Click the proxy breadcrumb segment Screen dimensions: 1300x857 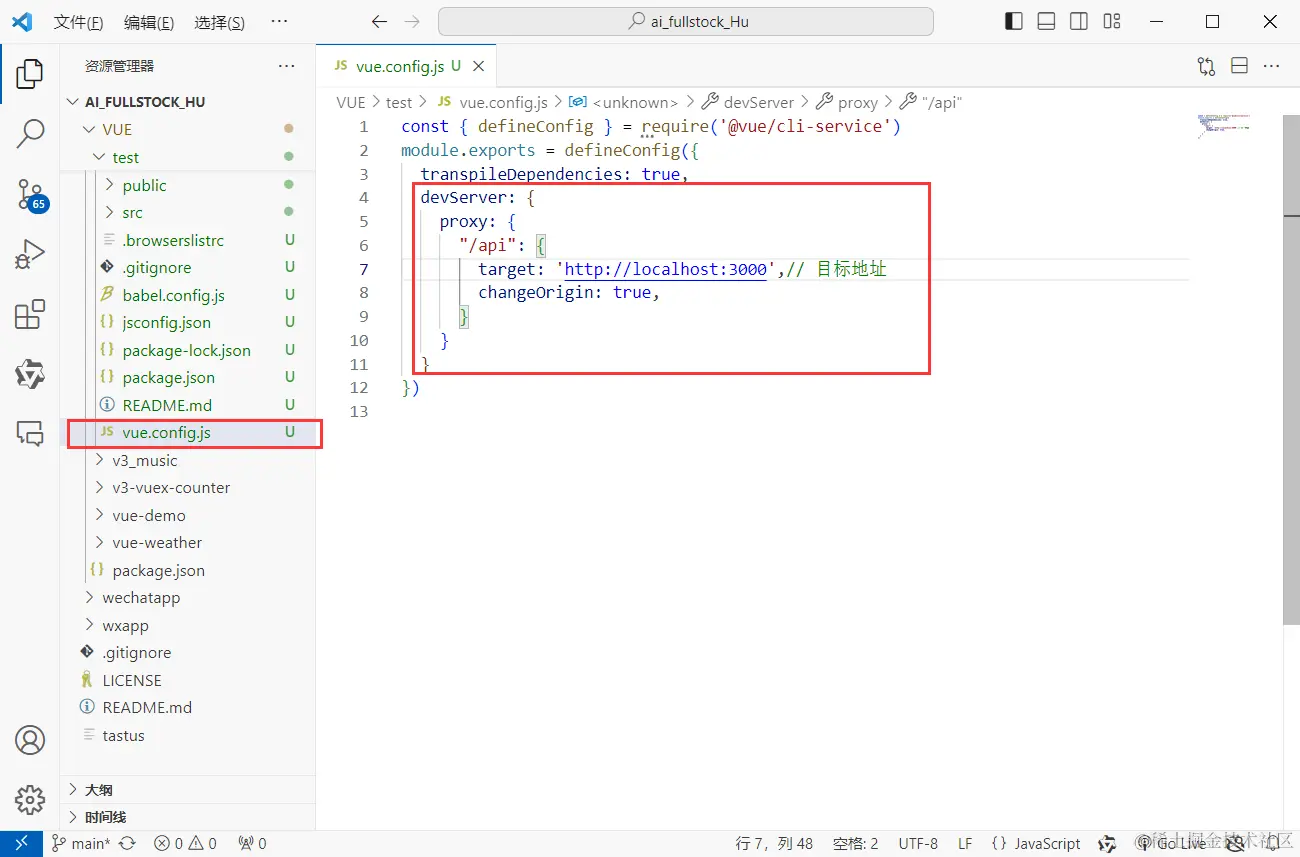click(847, 102)
